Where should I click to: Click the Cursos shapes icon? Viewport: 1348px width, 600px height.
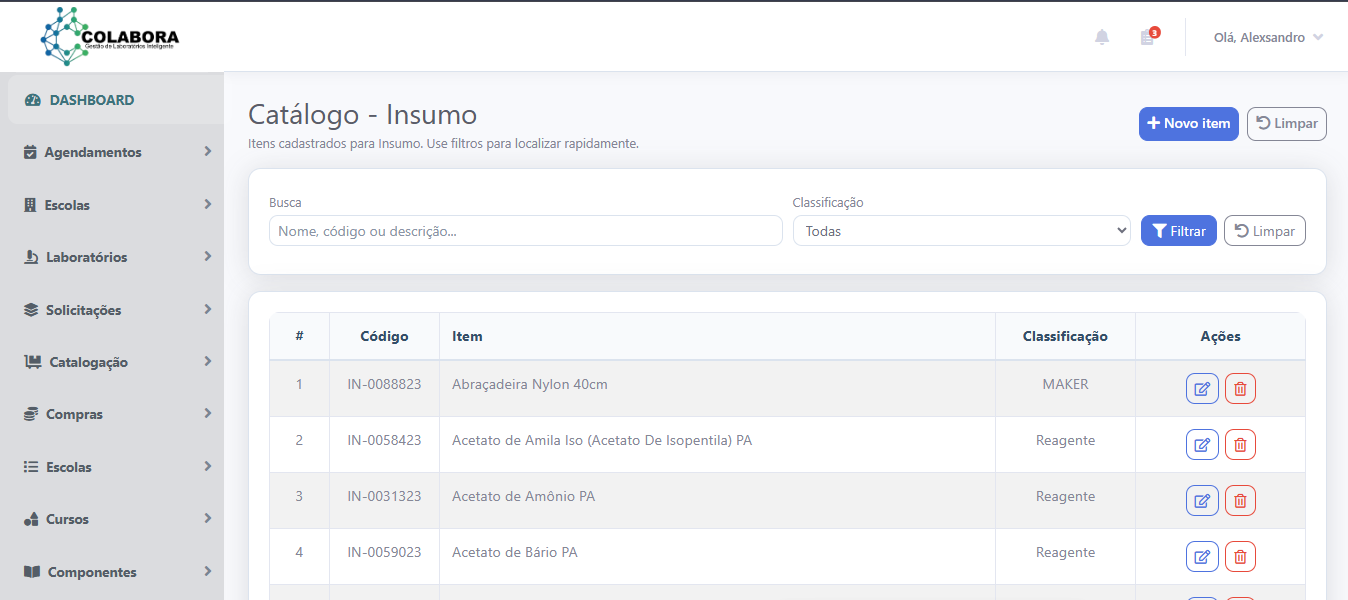point(31,519)
